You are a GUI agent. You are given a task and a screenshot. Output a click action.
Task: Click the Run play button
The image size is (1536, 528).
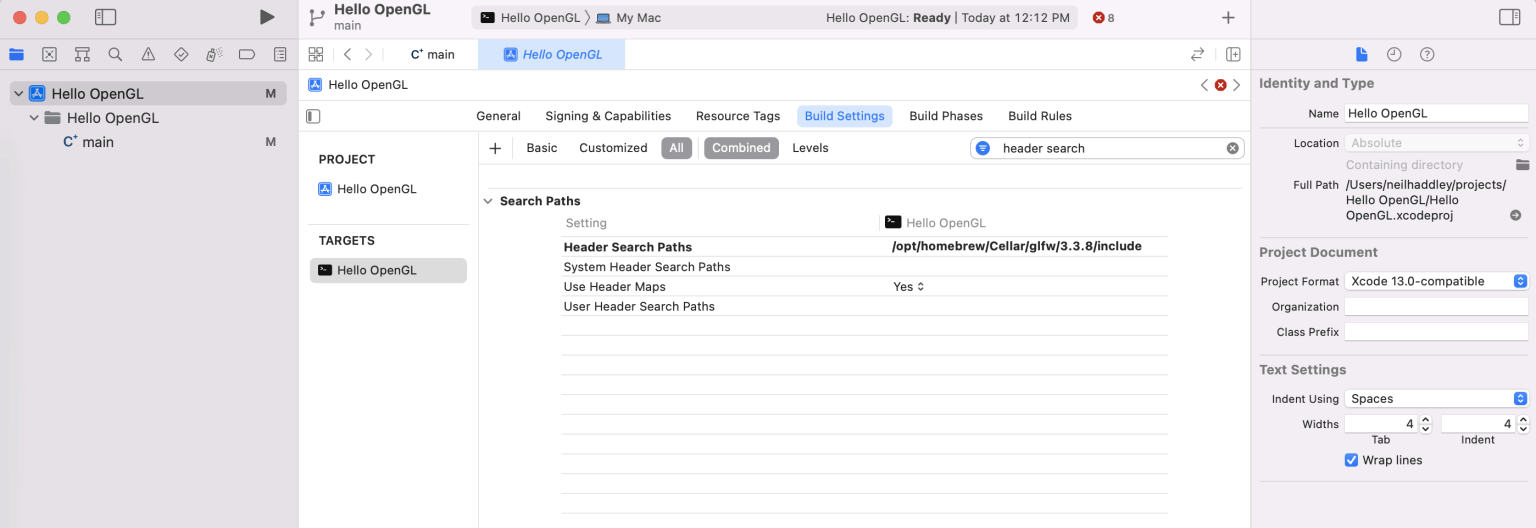[x=266, y=17]
